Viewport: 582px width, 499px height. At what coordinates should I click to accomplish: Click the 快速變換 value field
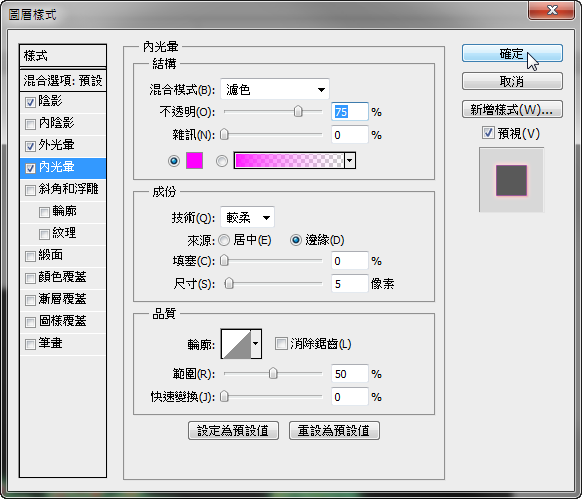(350, 397)
